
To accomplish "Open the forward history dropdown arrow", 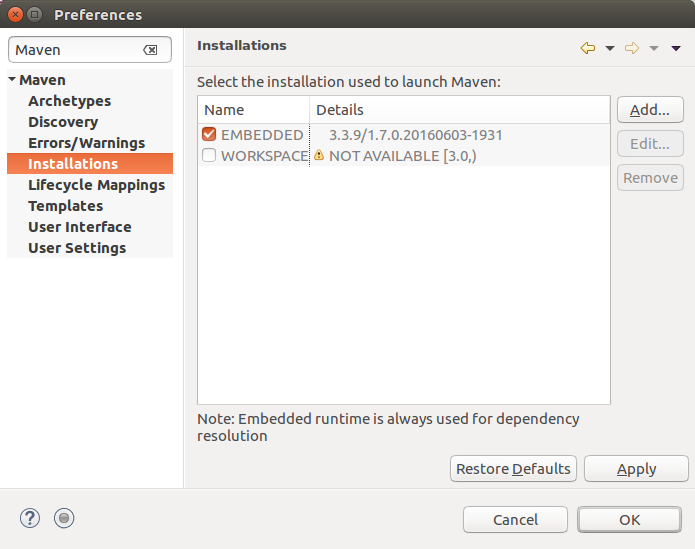I will [654, 48].
